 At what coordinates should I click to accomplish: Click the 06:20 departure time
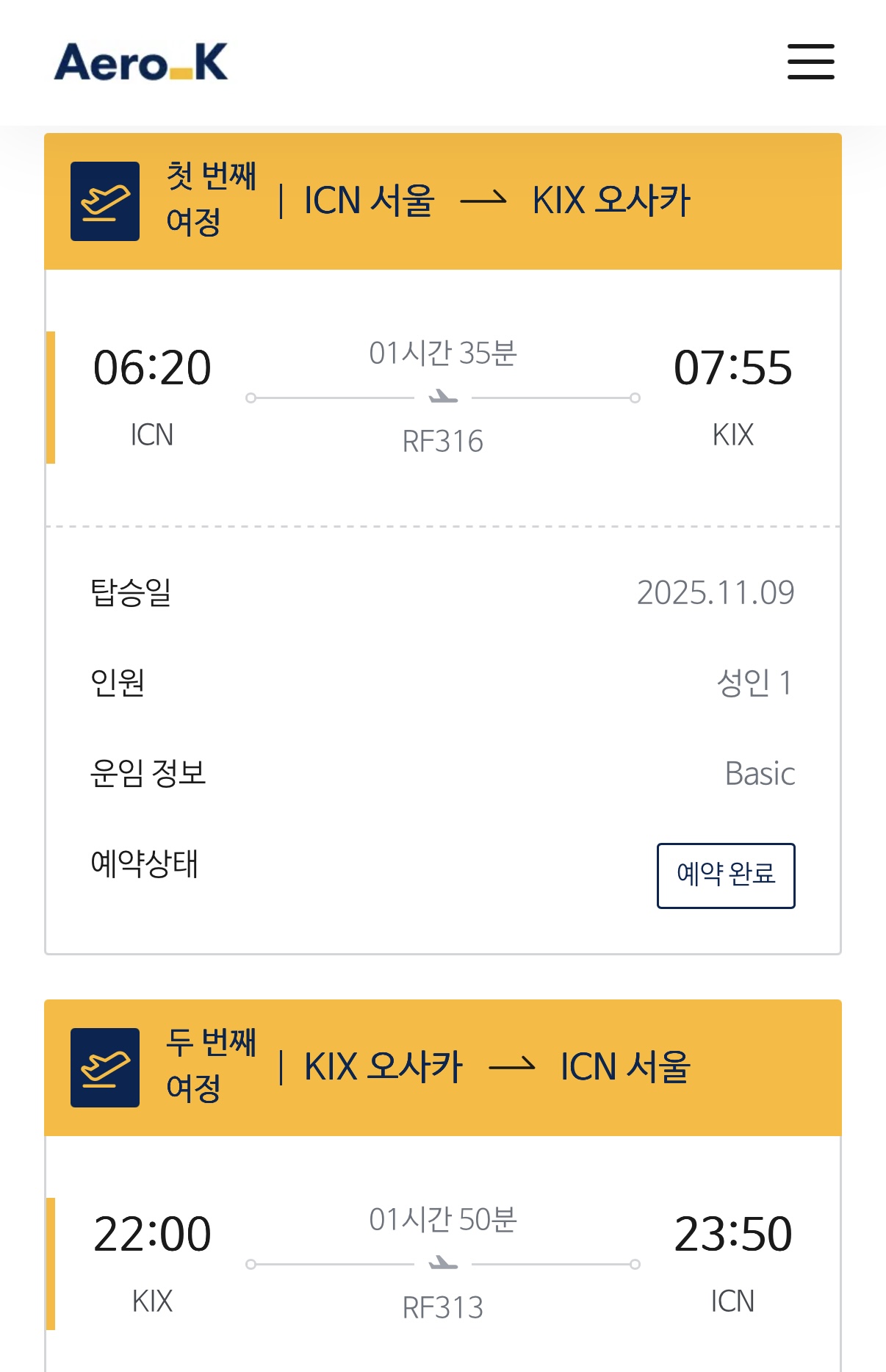[152, 367]
